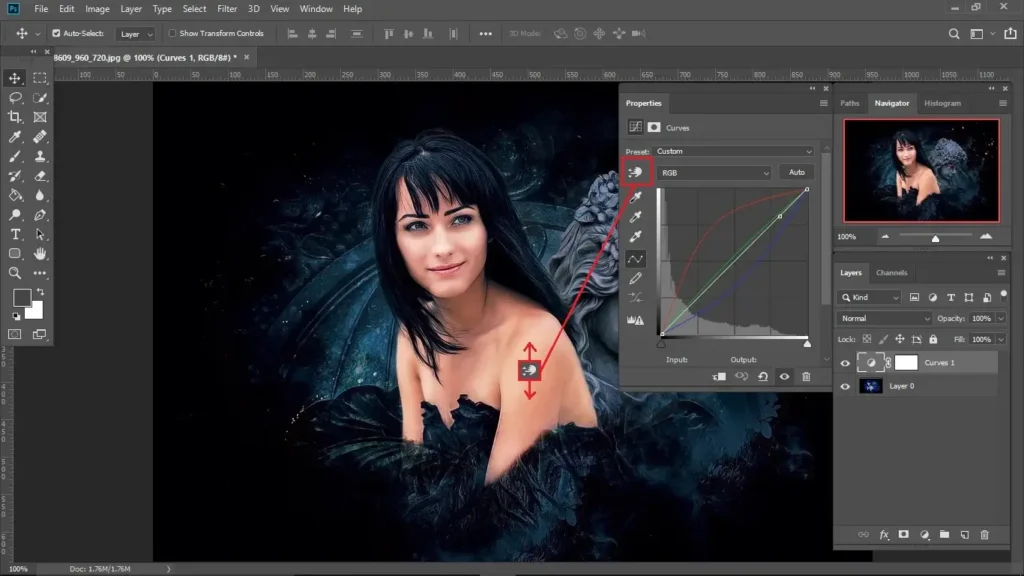The width and height of the screenshot is (1024, 576).
Task: Open the File menu
Action: (x=41, y=9)
